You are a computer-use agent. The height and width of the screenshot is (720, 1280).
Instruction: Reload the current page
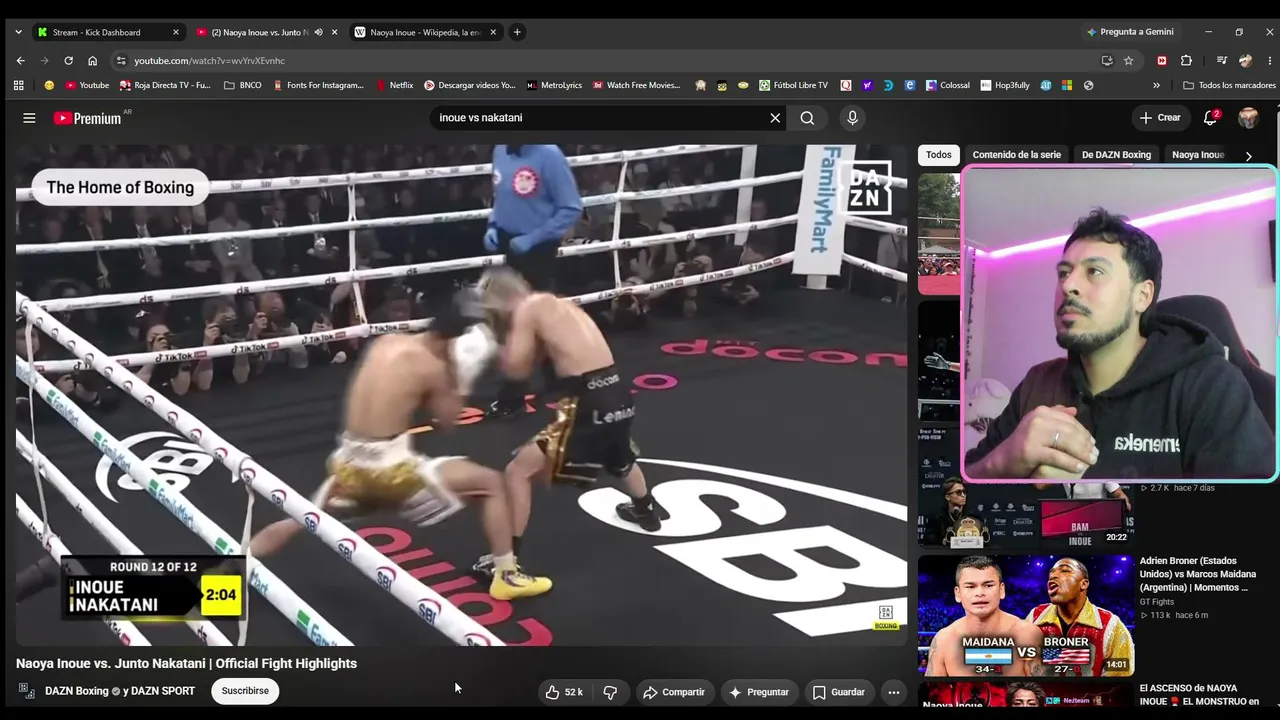(x=68, y=60)
